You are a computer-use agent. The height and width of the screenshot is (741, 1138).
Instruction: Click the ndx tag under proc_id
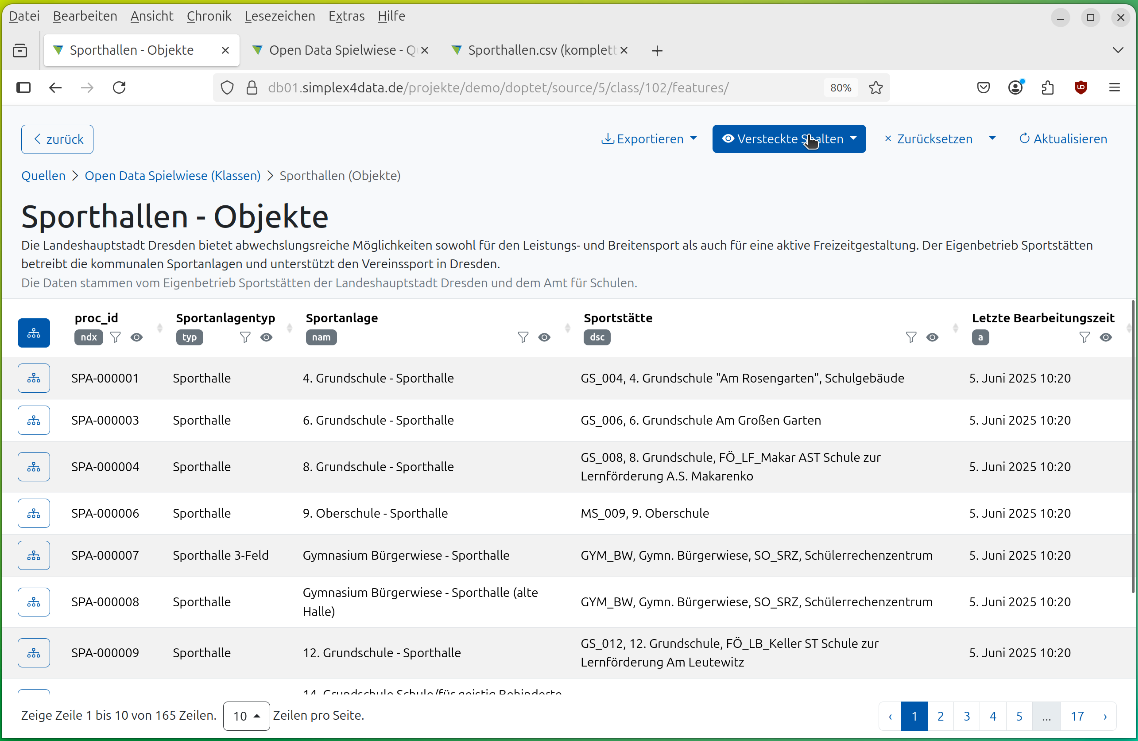89,337
